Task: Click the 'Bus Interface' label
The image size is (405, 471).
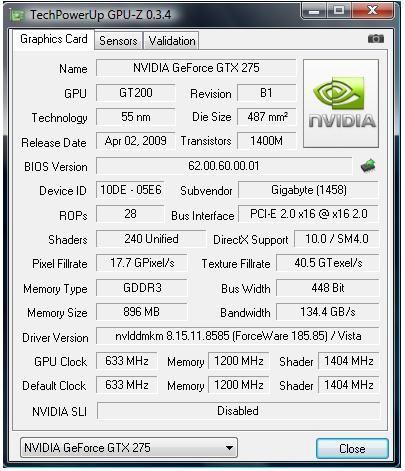Action: (x=203, y=216)
